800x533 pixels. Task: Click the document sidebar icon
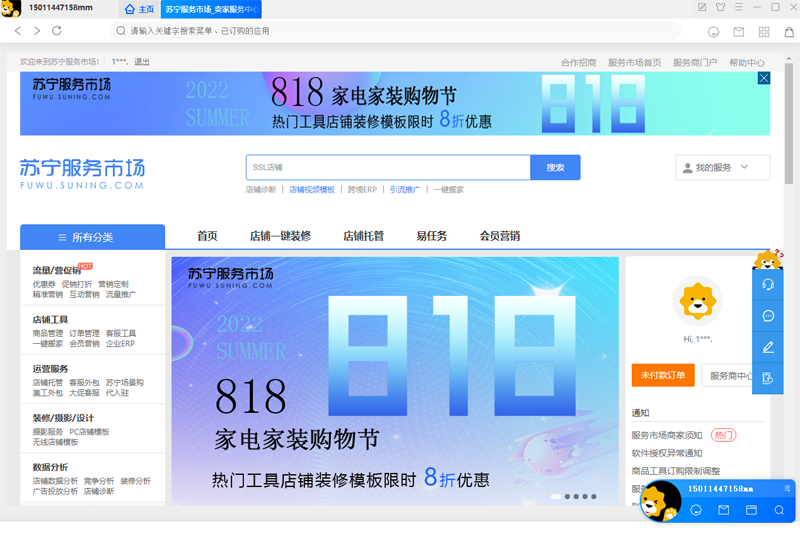pyautogui.click(x=768, y=378)
